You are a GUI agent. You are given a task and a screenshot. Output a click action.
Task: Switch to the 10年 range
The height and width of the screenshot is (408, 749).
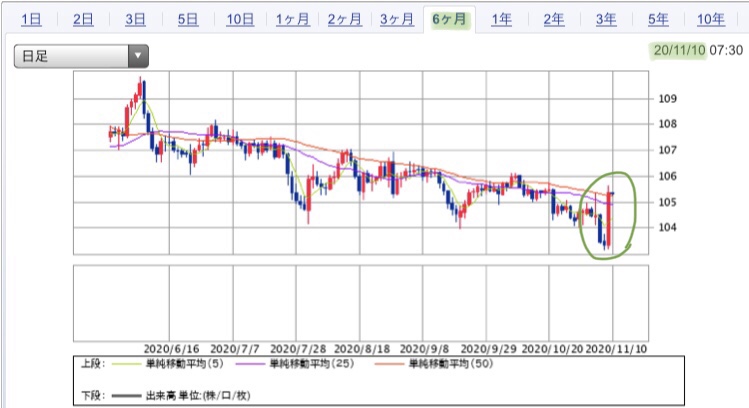711,20
